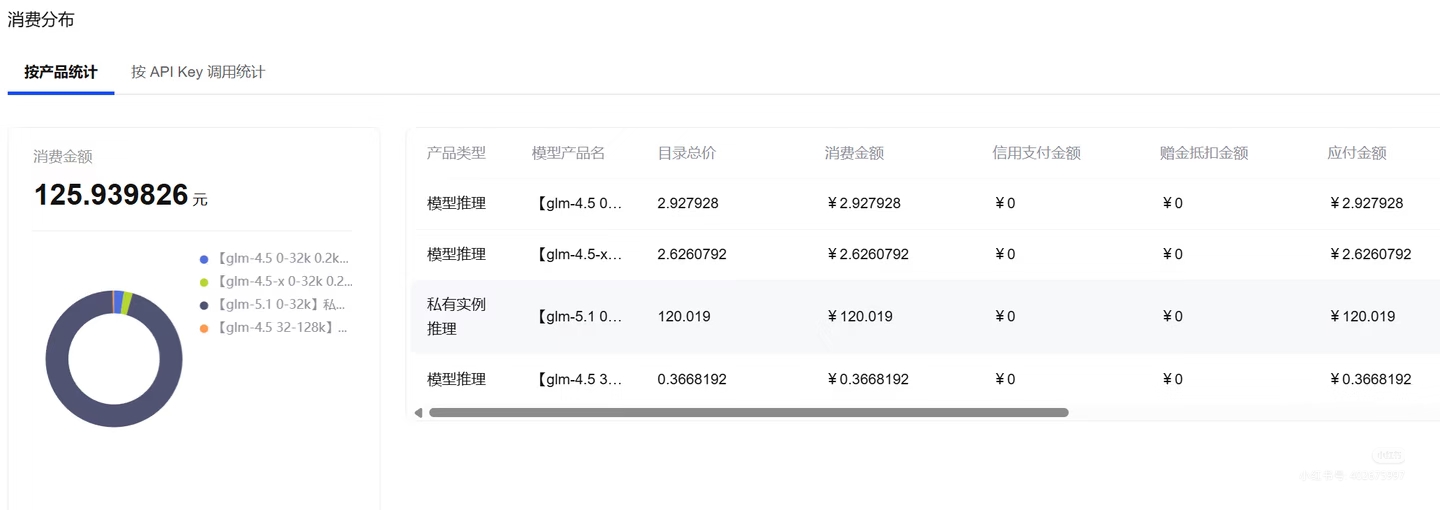
Task: Click the table's left scroll arrow
Action: [418, 412]
